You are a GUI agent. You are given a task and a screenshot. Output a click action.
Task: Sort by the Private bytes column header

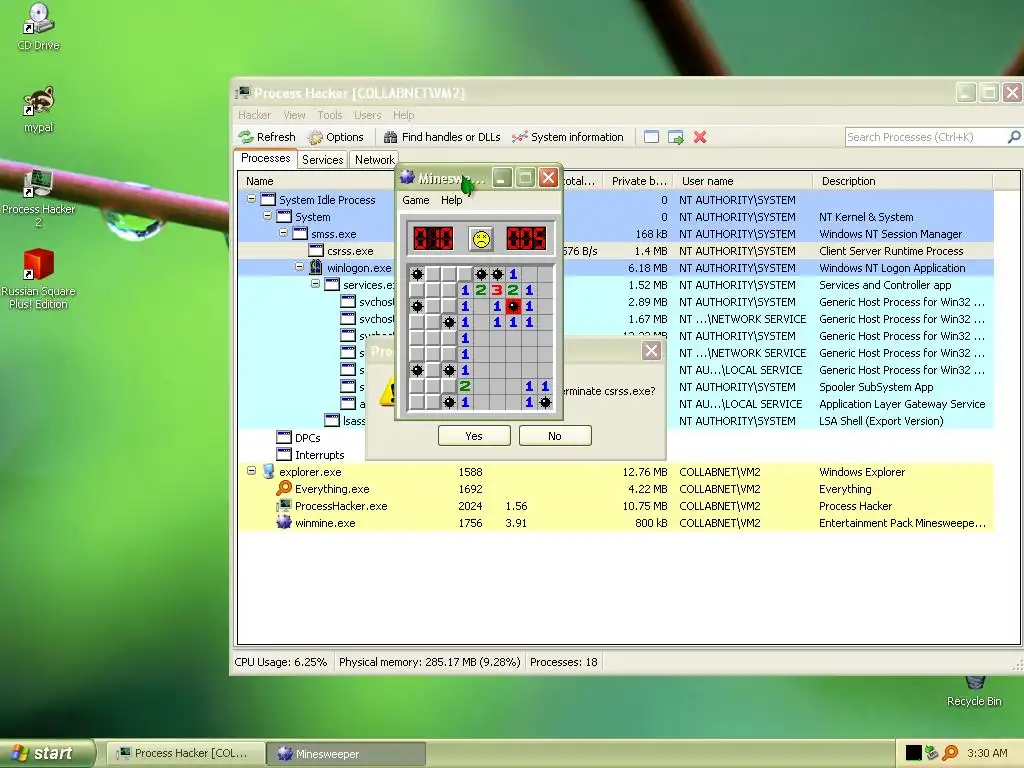[638, 181]
